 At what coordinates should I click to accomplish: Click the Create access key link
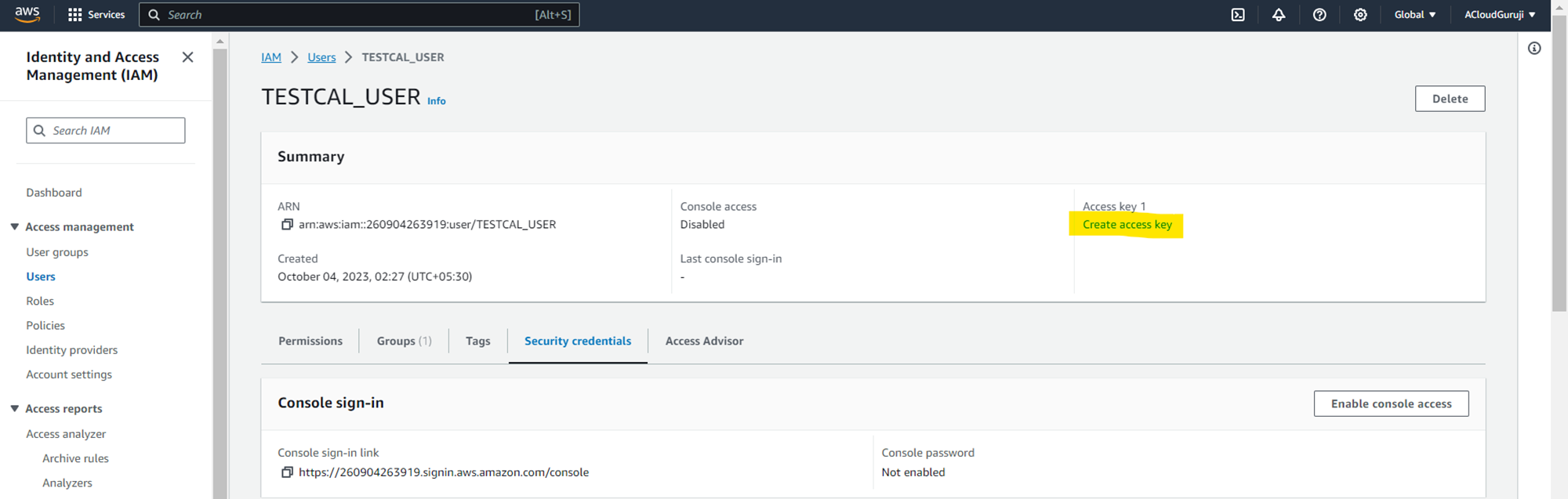(1127, 225)
